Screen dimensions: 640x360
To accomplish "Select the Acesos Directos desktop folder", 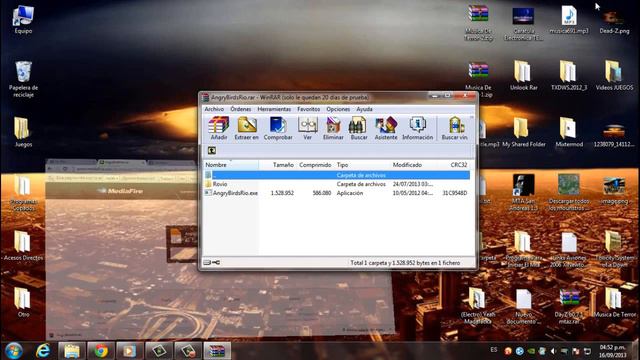I will click(x=23, y=245).
